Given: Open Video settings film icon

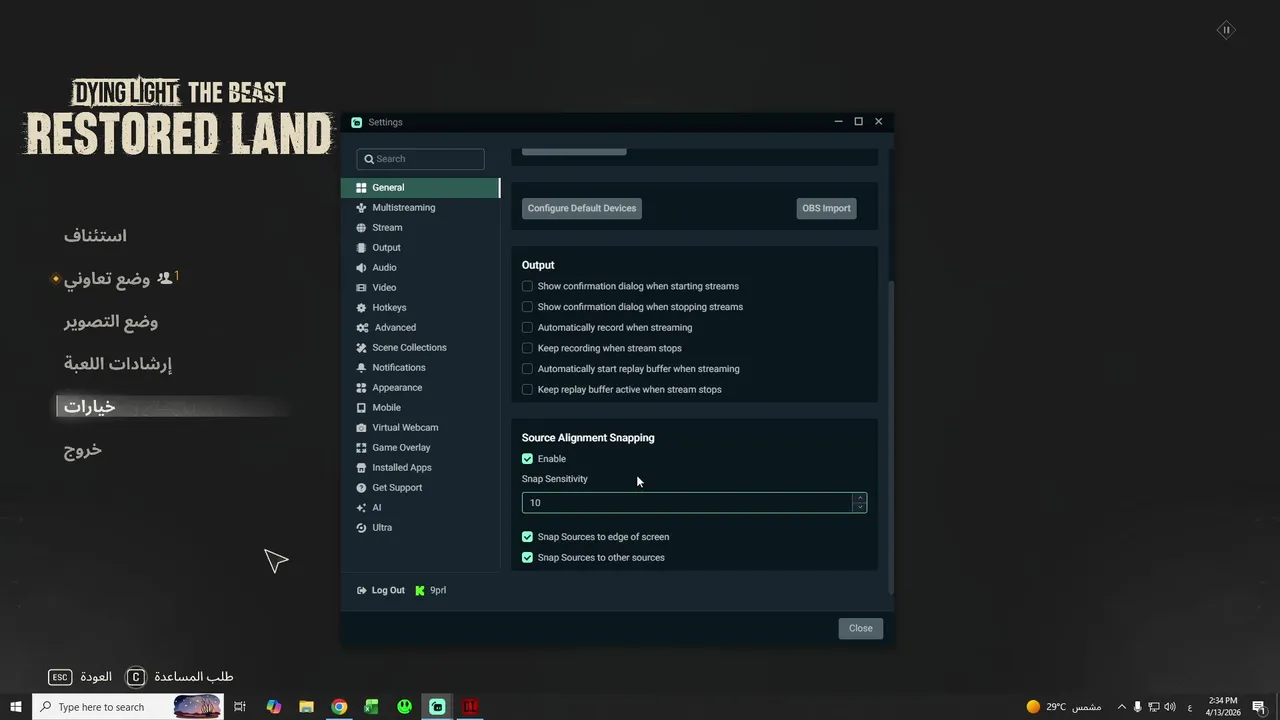Looking at the screenshot, I should [362, 288].
